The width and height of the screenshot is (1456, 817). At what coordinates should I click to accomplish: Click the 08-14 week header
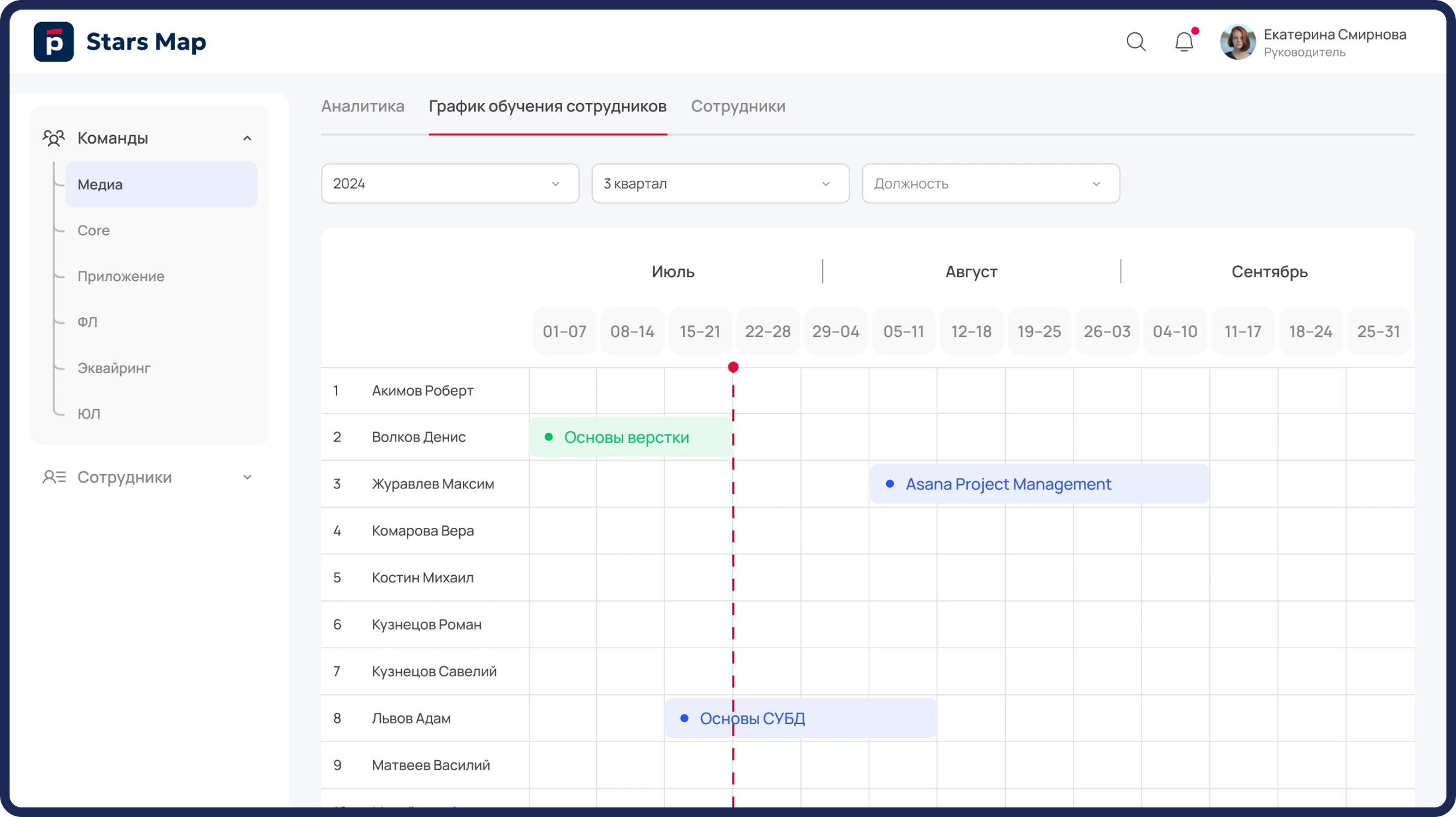(x=632, y=332)
